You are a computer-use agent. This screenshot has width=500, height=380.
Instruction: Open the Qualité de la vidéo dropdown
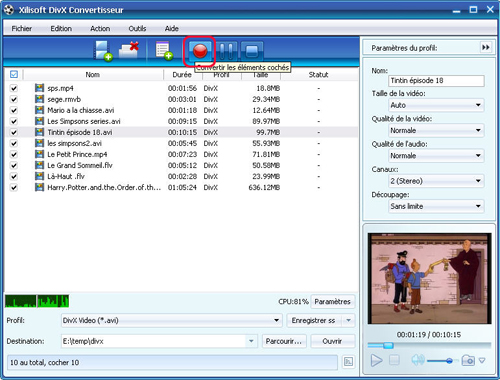[436, 130]
